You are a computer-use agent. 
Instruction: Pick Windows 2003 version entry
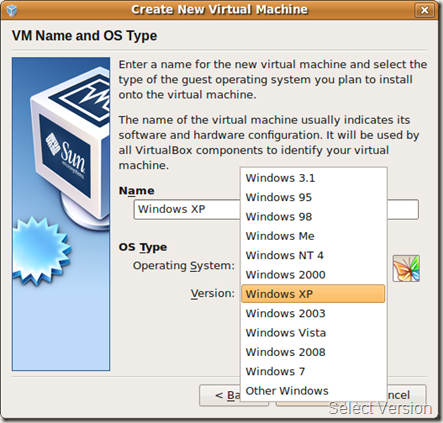tap(313, 313)
